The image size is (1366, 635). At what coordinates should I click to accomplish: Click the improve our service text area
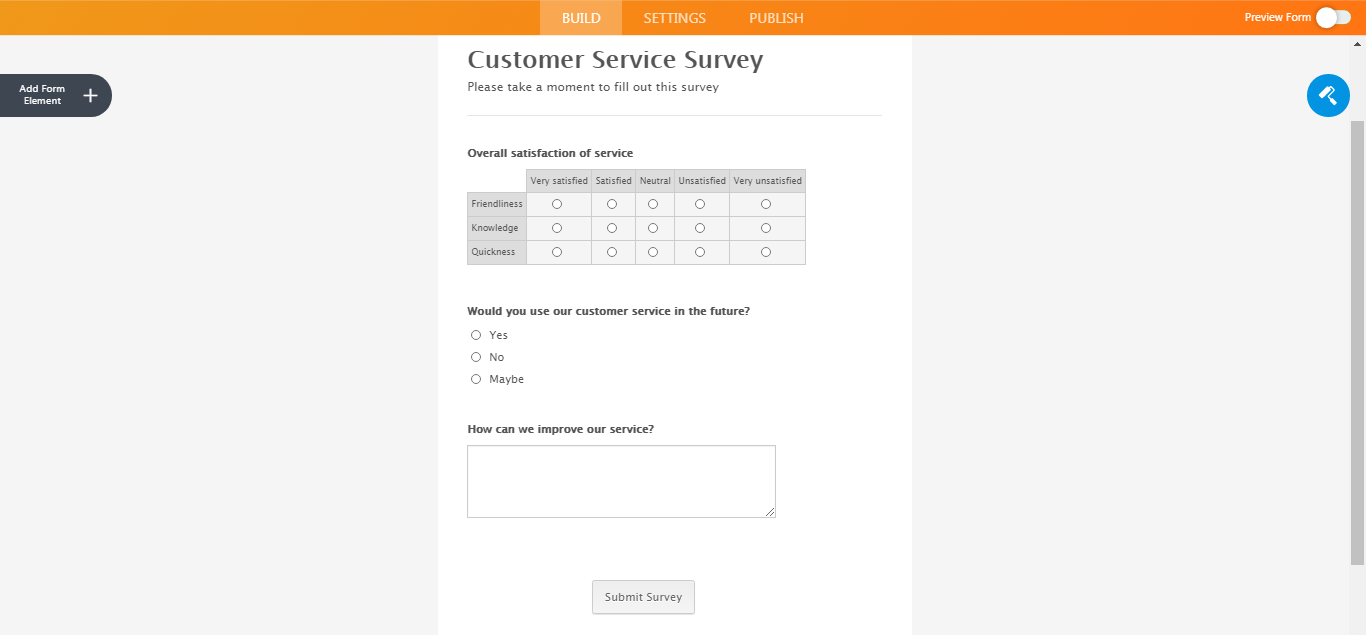(621, 481)
